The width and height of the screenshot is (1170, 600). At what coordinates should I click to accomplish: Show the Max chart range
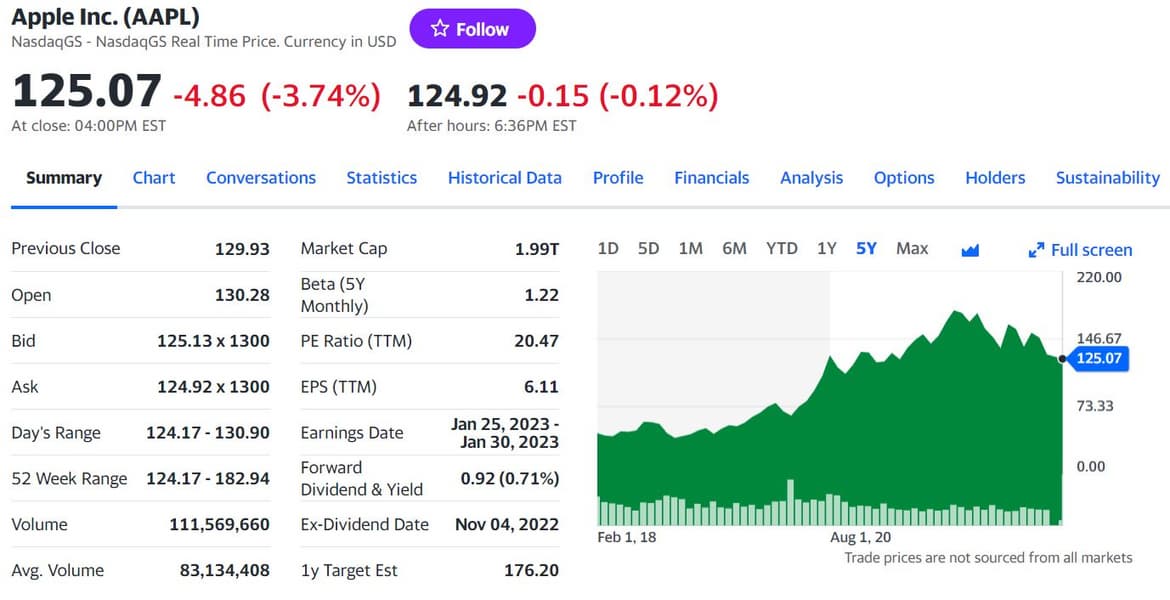coord(912,248)
